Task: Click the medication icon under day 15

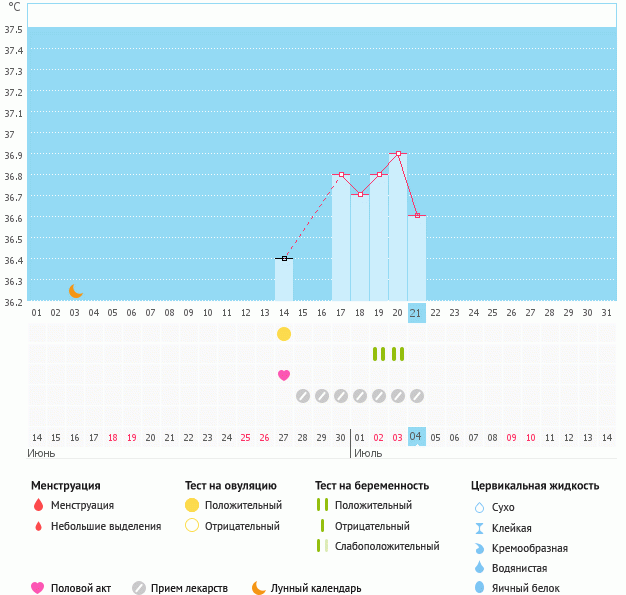Action: (303, 396)
